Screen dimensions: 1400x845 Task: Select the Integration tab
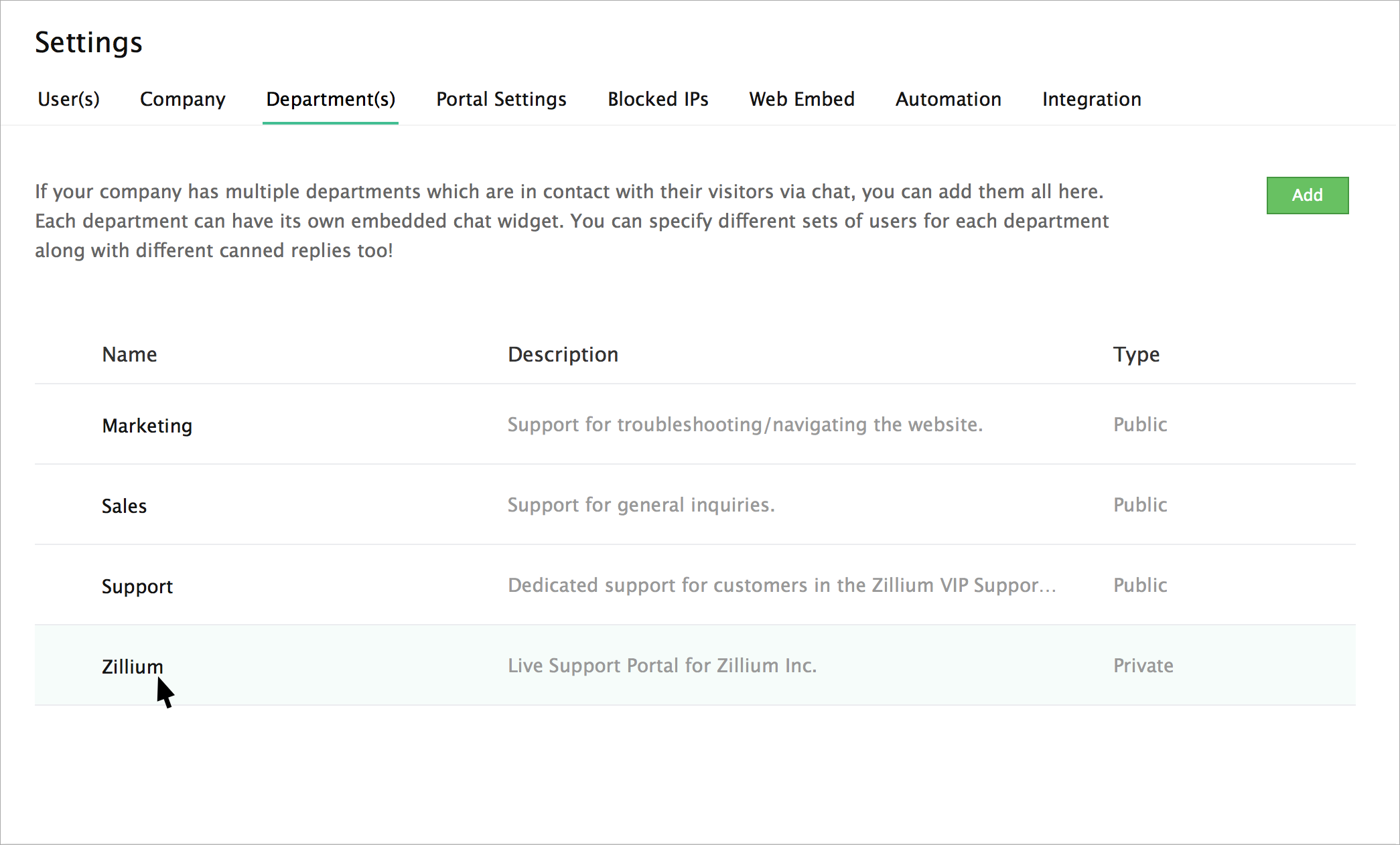[x=1091, y=99]
